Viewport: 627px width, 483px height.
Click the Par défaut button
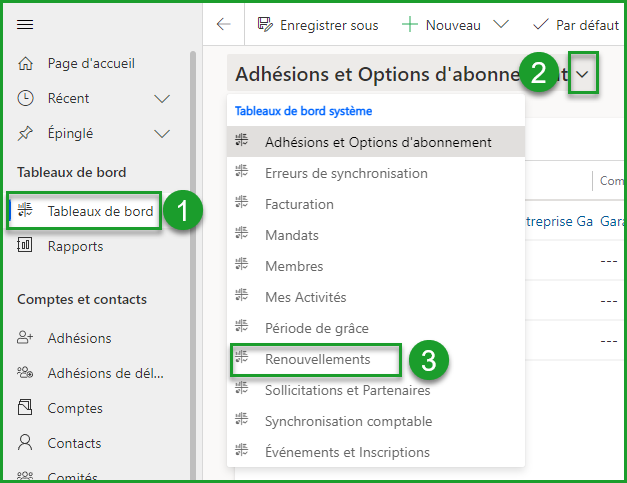click(x=578, y=25)
